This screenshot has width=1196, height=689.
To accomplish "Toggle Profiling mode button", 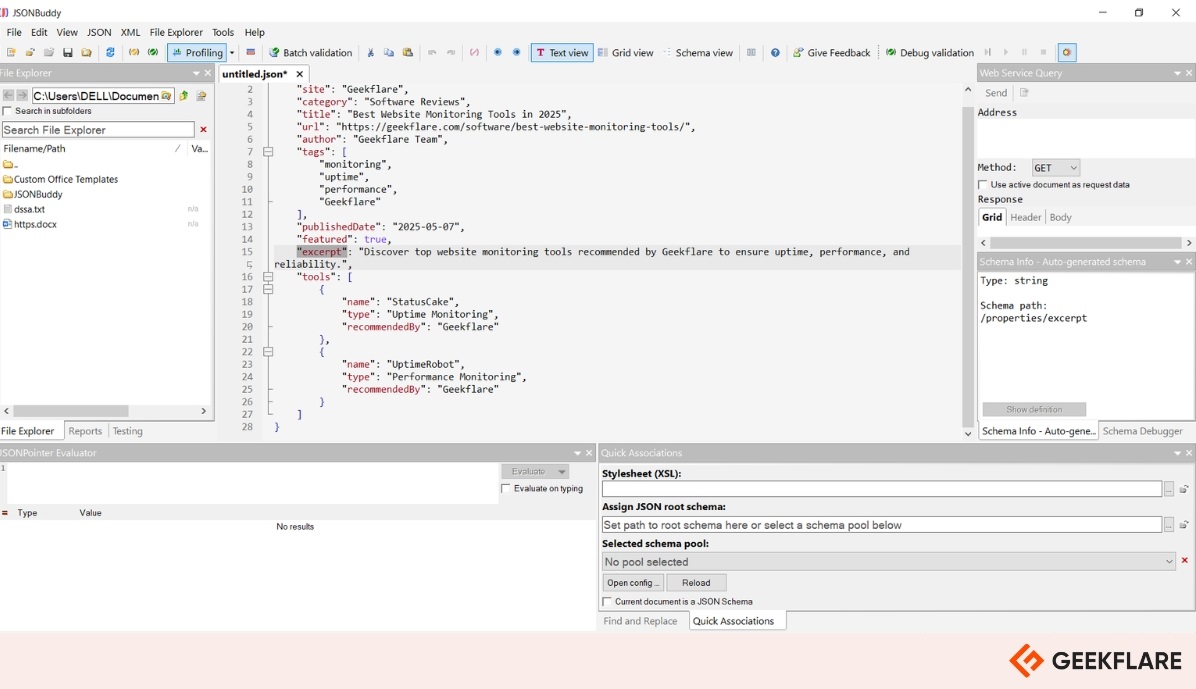I will coord(198,53).
